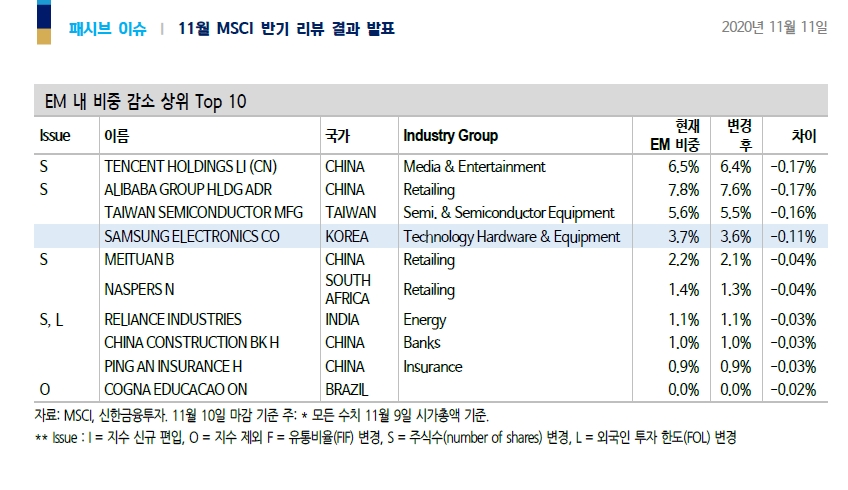Click the '11월 MSCI 반기 리뷰 결과 발표' title
This screenshot has height=490, width=848.
[287, 28]
